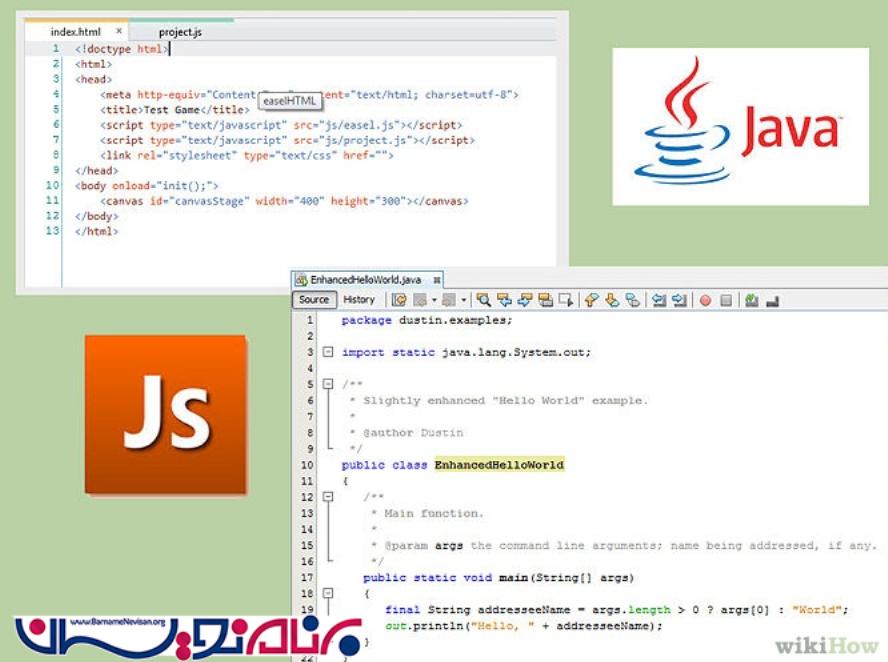Open the Back history dropdown arrow
888x662 pixels.
(x=434, y=300)
